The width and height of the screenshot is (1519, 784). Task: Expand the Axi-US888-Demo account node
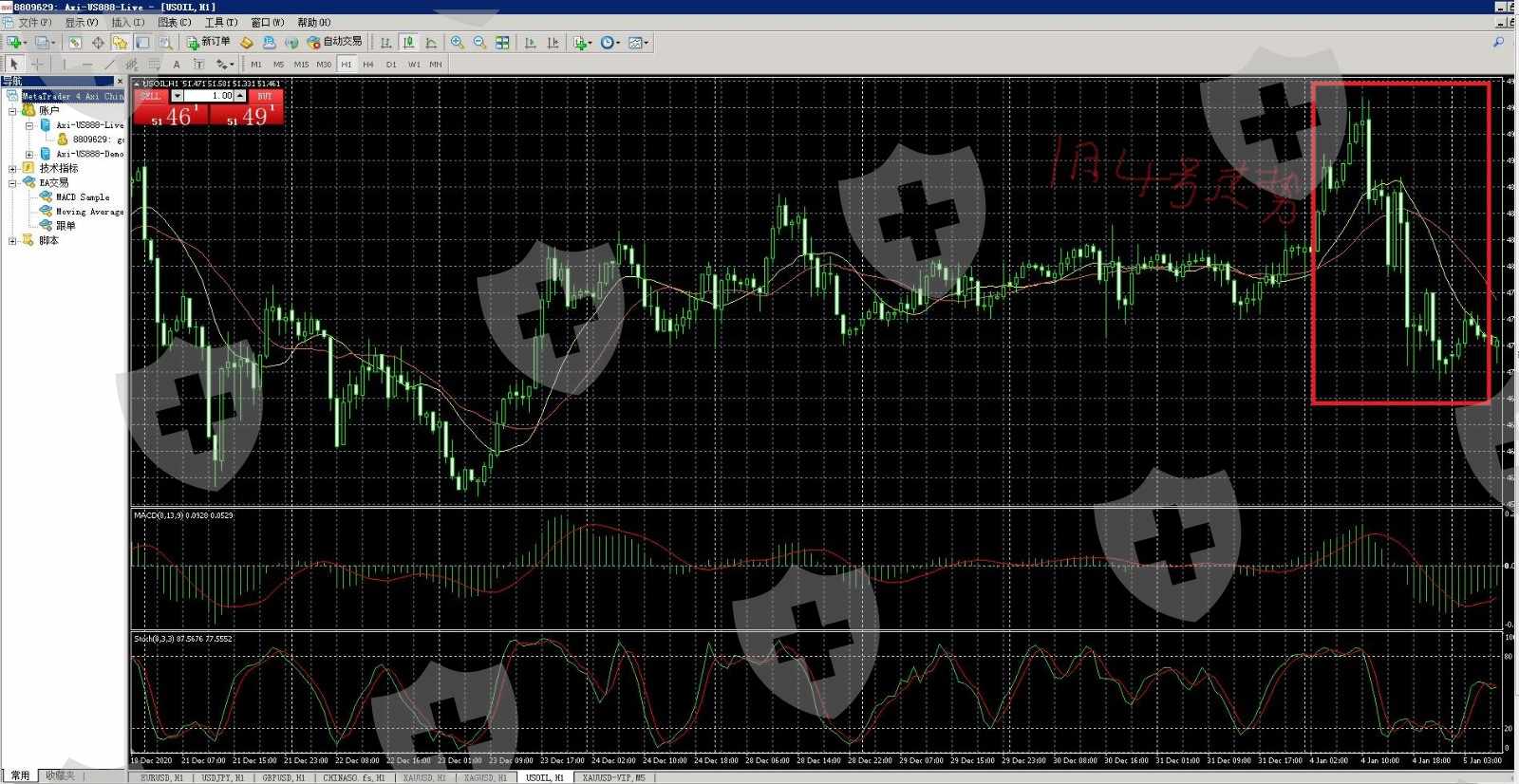coord(29,154)
